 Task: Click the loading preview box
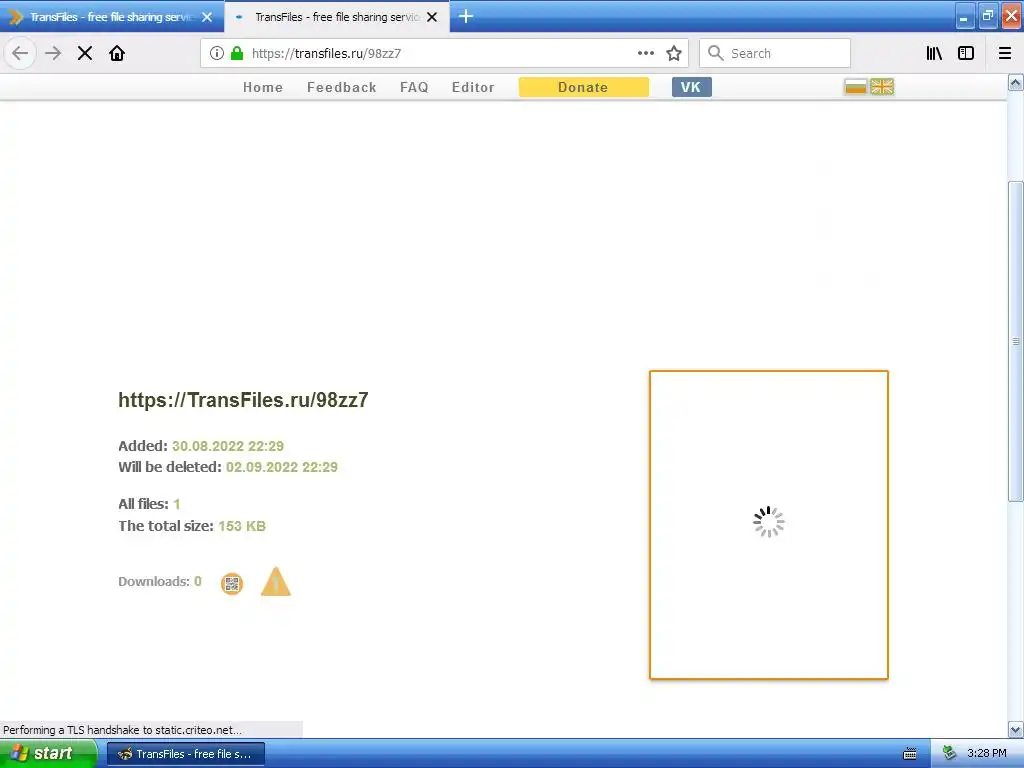point(769,525)
